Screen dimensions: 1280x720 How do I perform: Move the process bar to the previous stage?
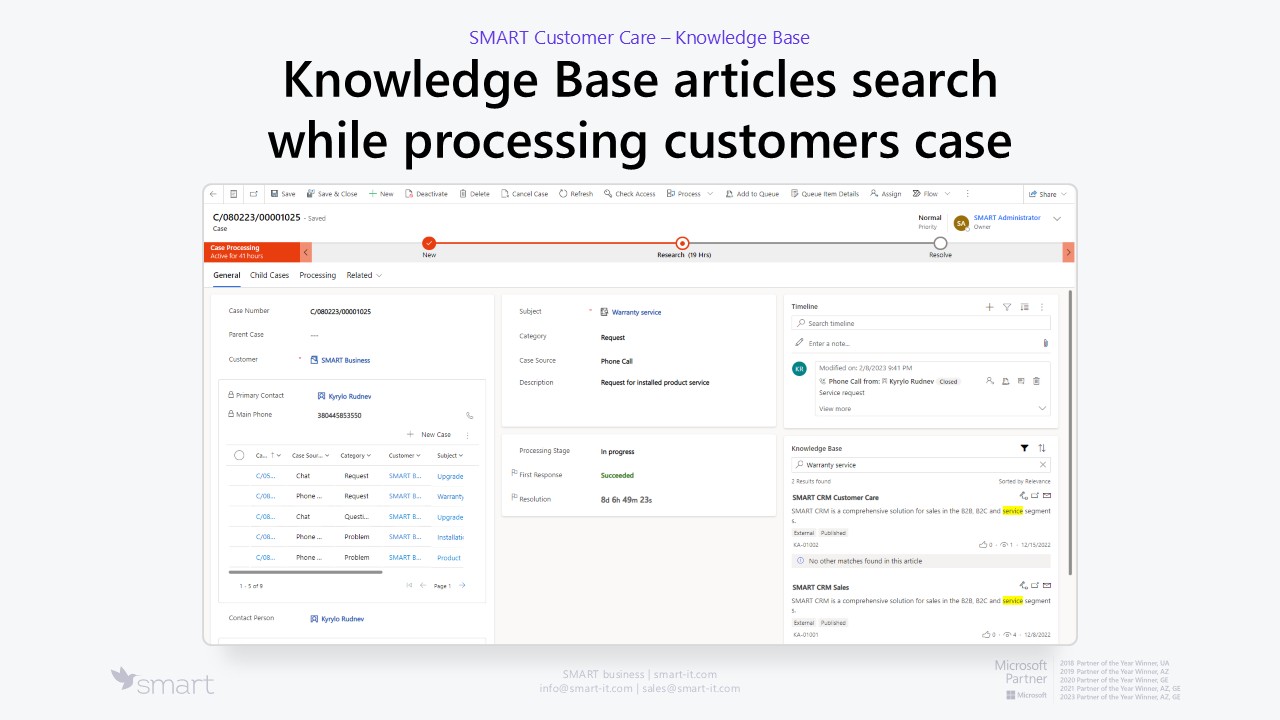click(306, 252)
